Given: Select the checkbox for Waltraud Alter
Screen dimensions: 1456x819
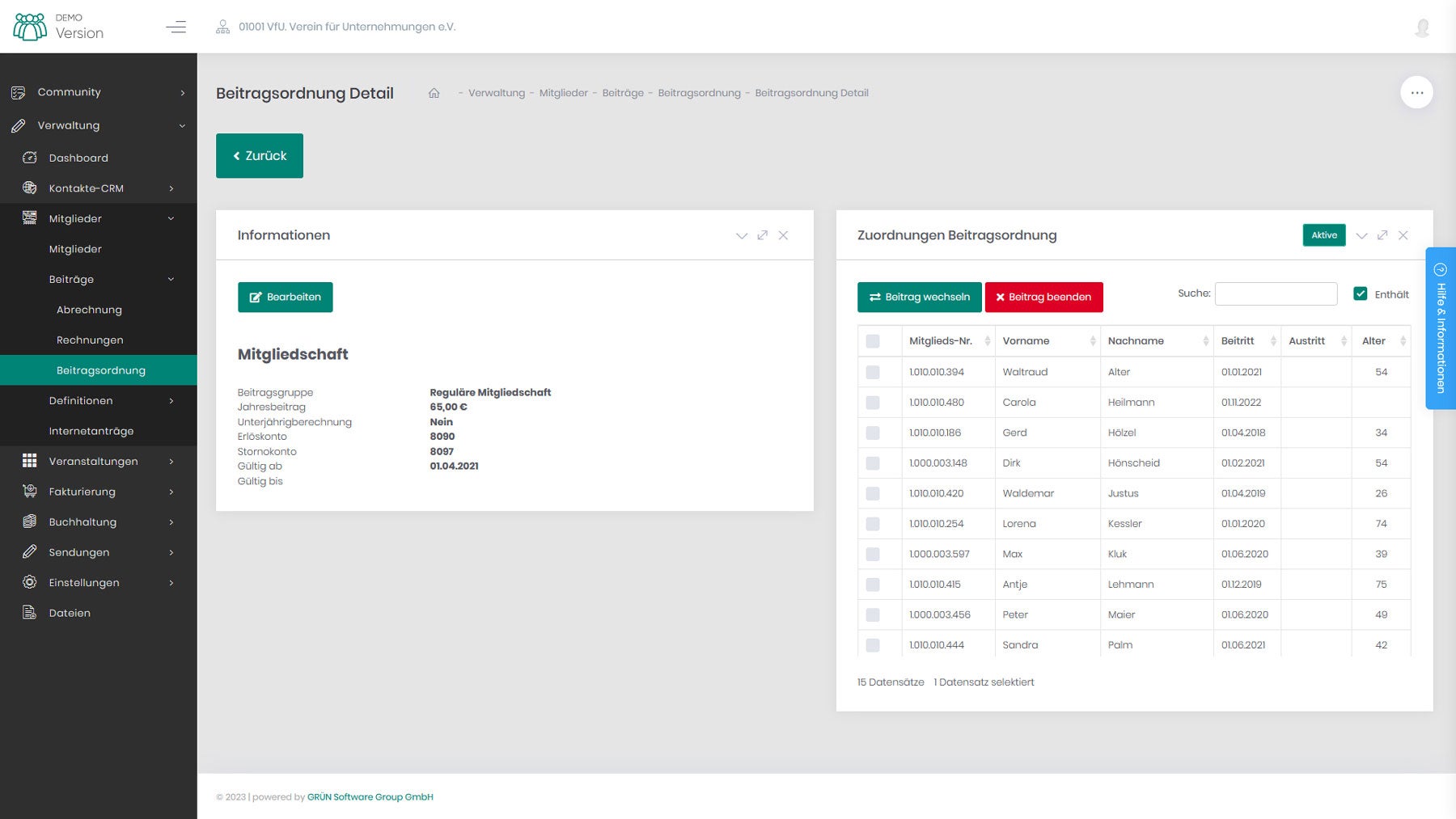Looking at the screenshot, I should pyautogui.click(x=873, y=372).
